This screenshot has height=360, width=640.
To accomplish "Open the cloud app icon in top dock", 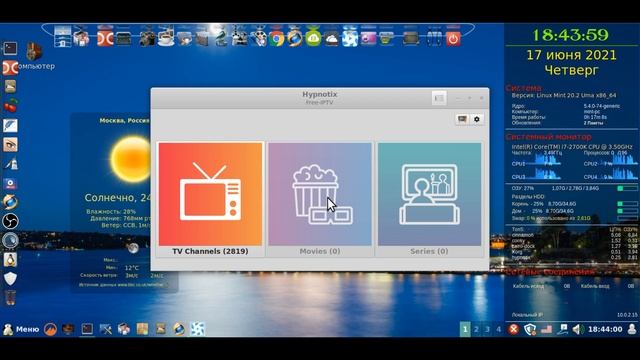I will (x=331, y=39).
